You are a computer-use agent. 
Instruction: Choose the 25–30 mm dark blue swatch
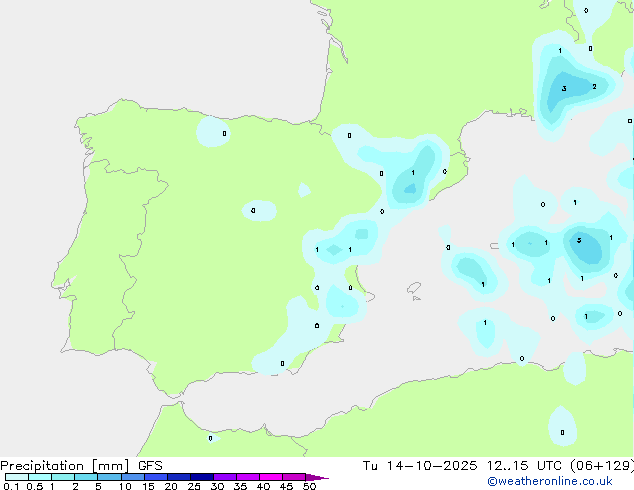(x=202, y=477)
